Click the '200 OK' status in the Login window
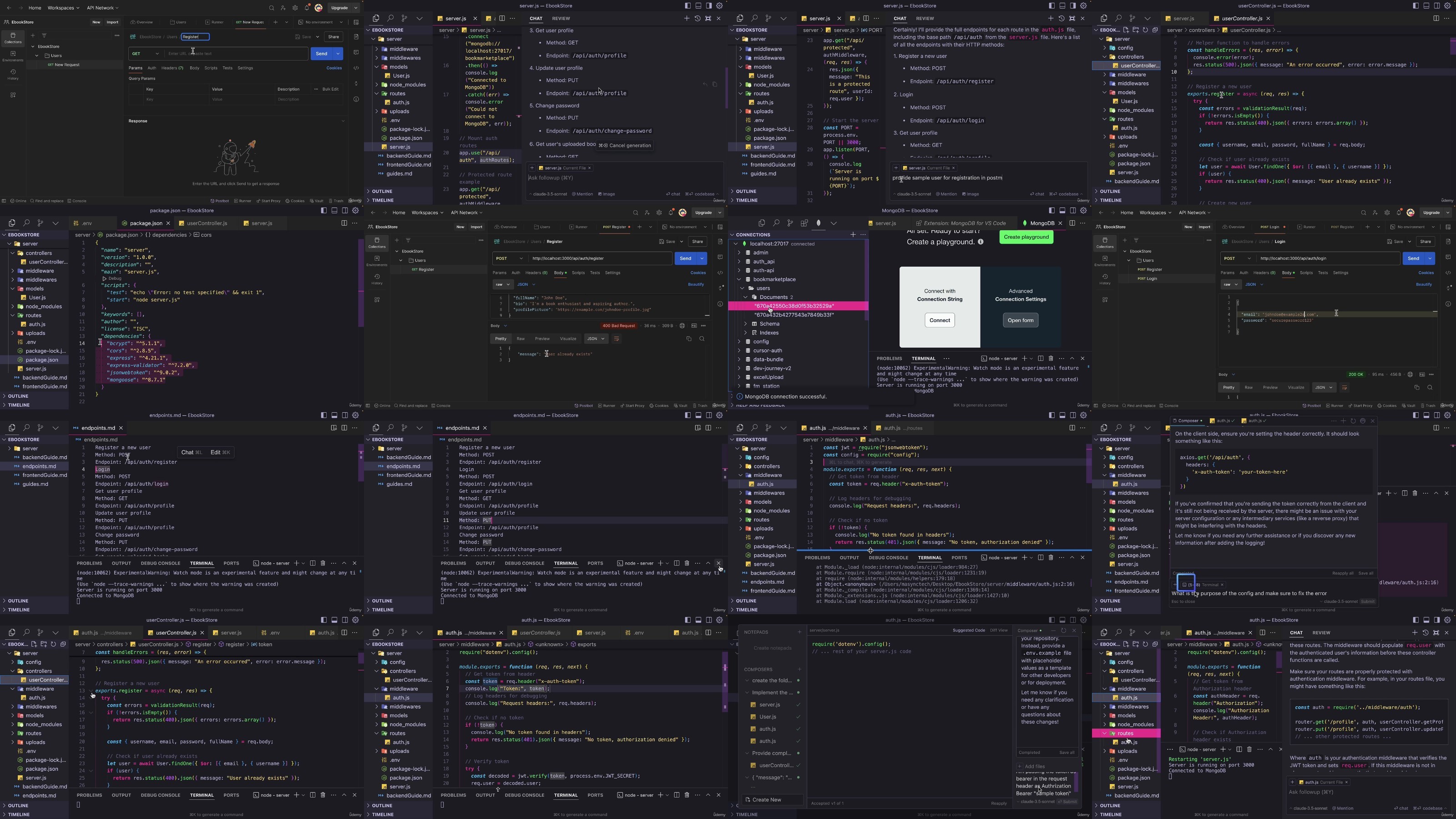 tap(1355, 374)
